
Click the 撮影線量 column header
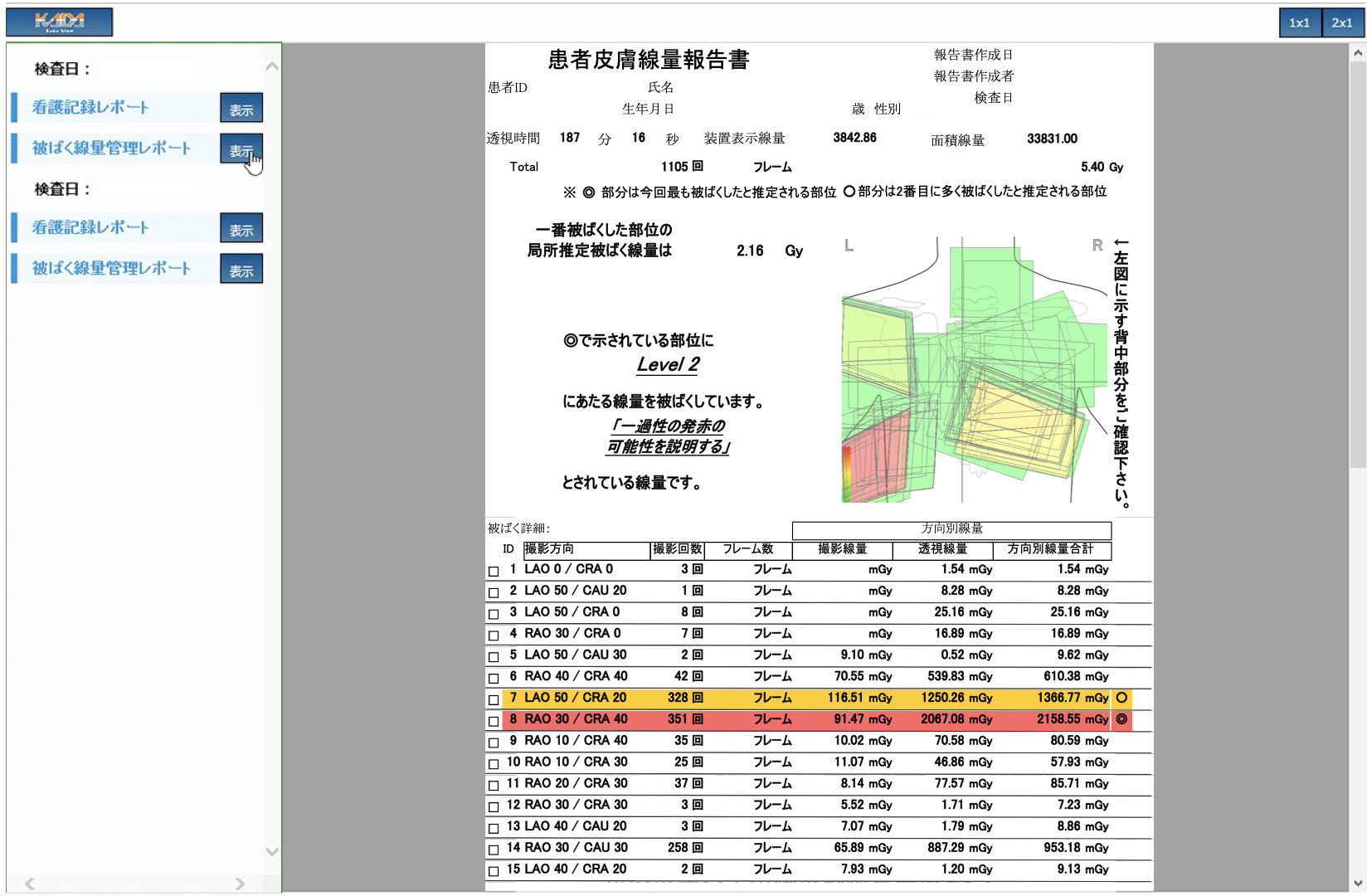click(843, 549)
